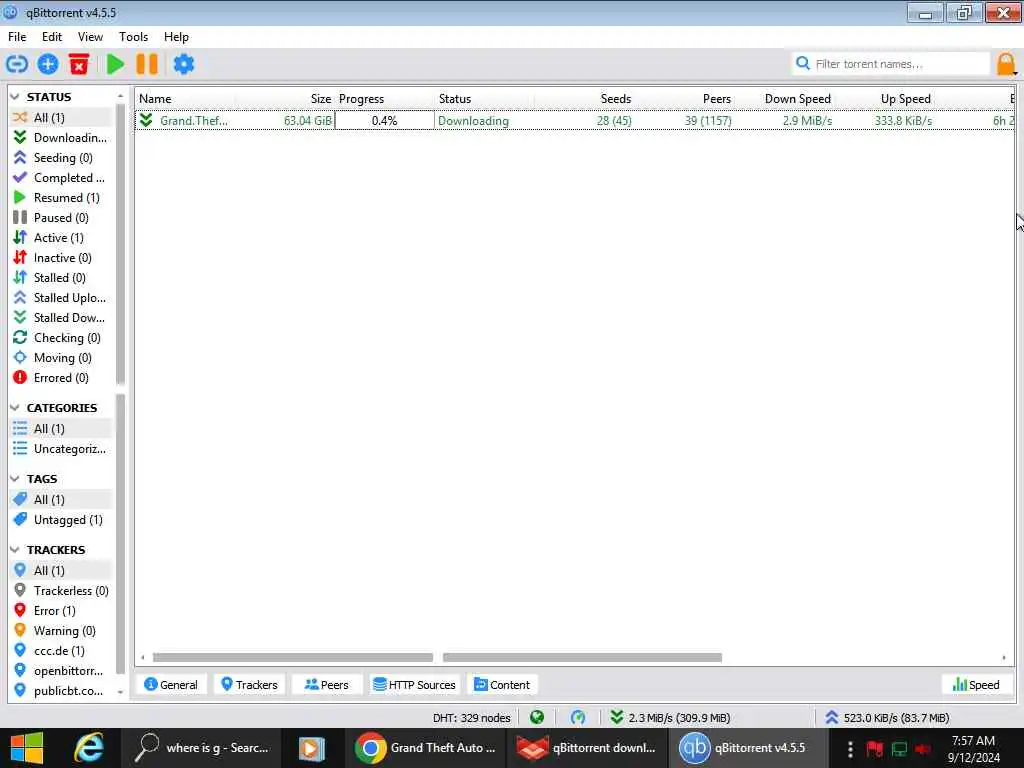Collapse the CATEGORIES section chevron
This screenshot has height=768, width=1024.
15,408
